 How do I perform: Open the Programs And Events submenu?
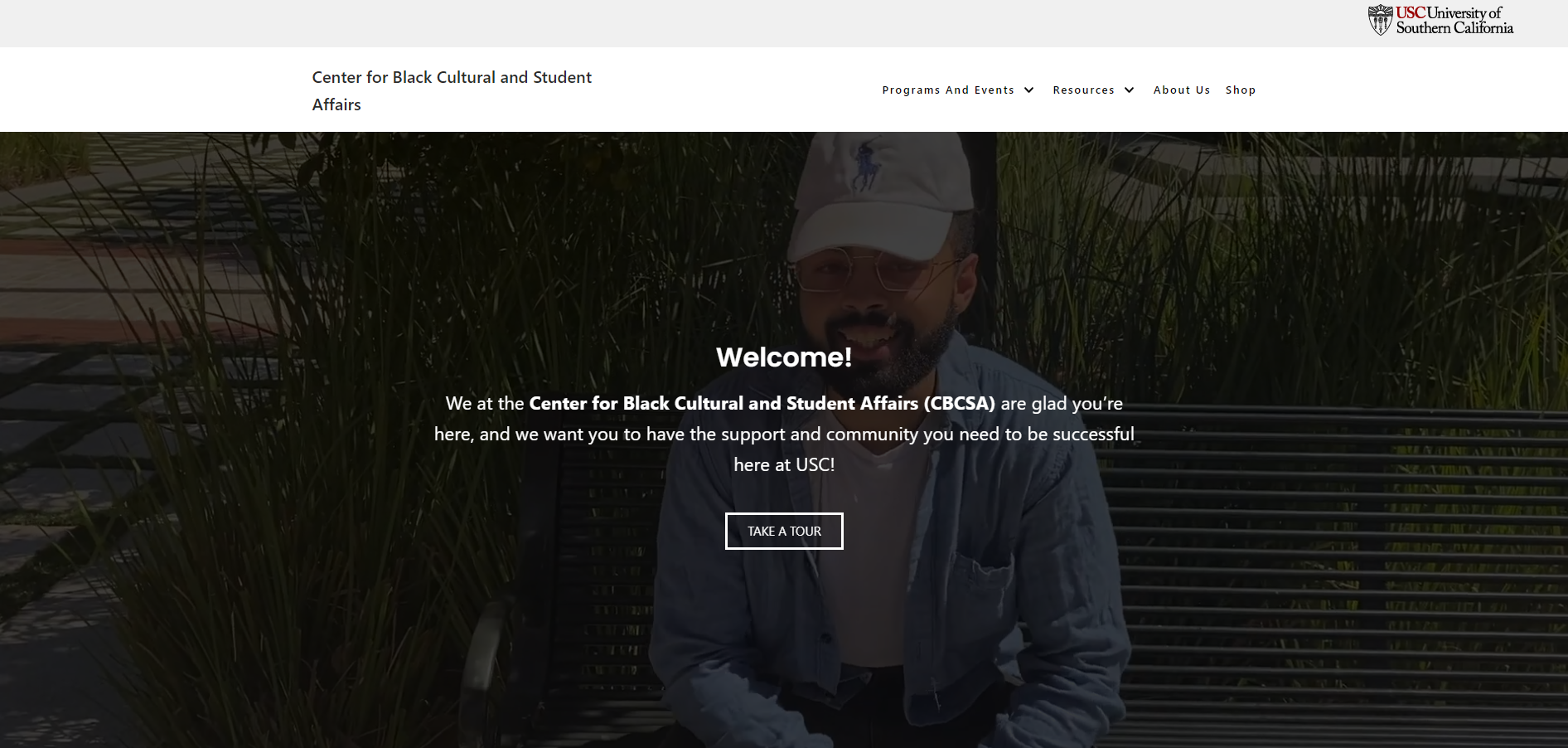pyautogui.click(x=948, y=90)
